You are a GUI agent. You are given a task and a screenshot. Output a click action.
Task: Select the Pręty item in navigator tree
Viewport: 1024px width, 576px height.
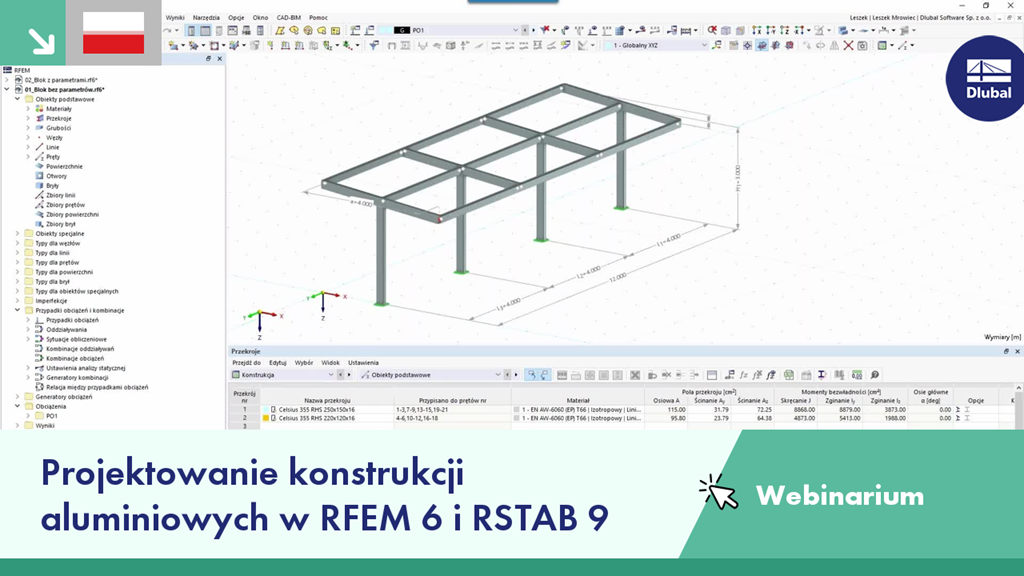point(53,157)
